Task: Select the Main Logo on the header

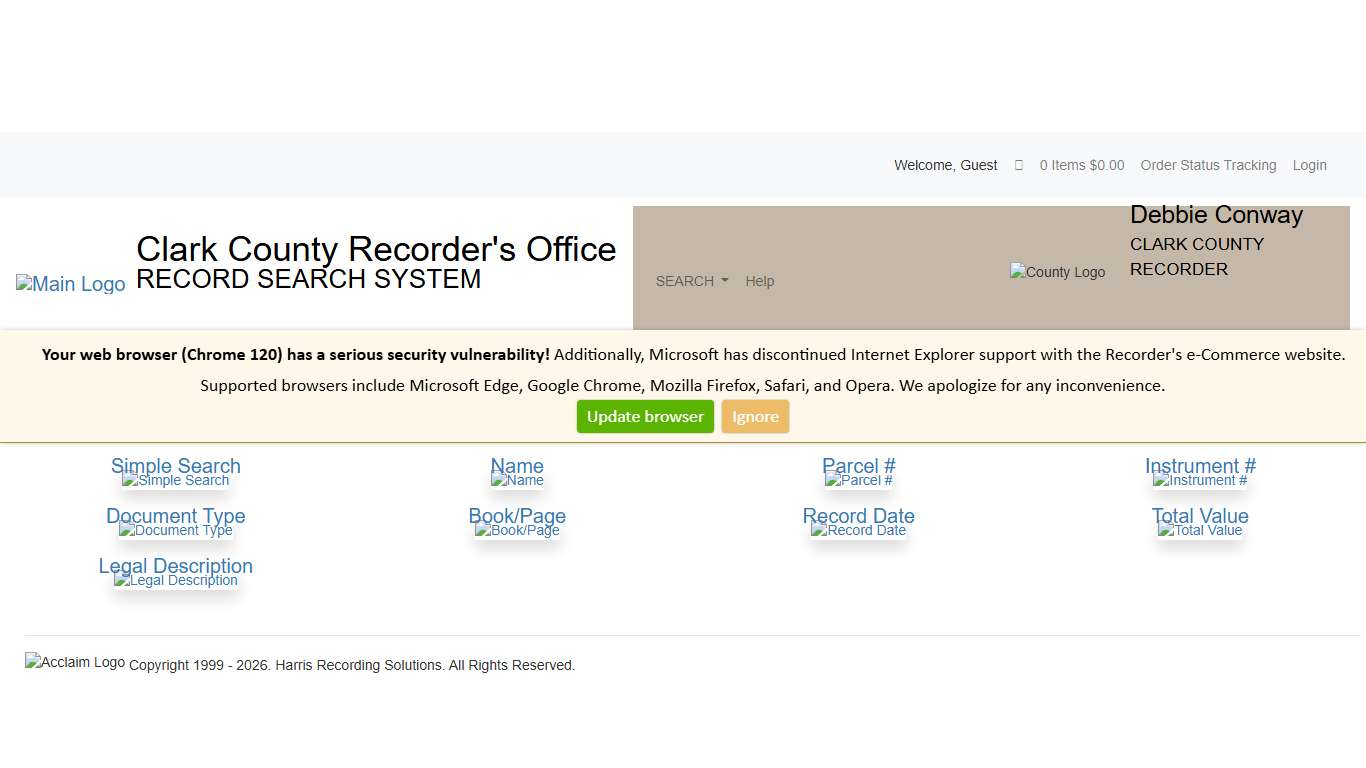Action: pyautogui.click(x=70, y=283)
